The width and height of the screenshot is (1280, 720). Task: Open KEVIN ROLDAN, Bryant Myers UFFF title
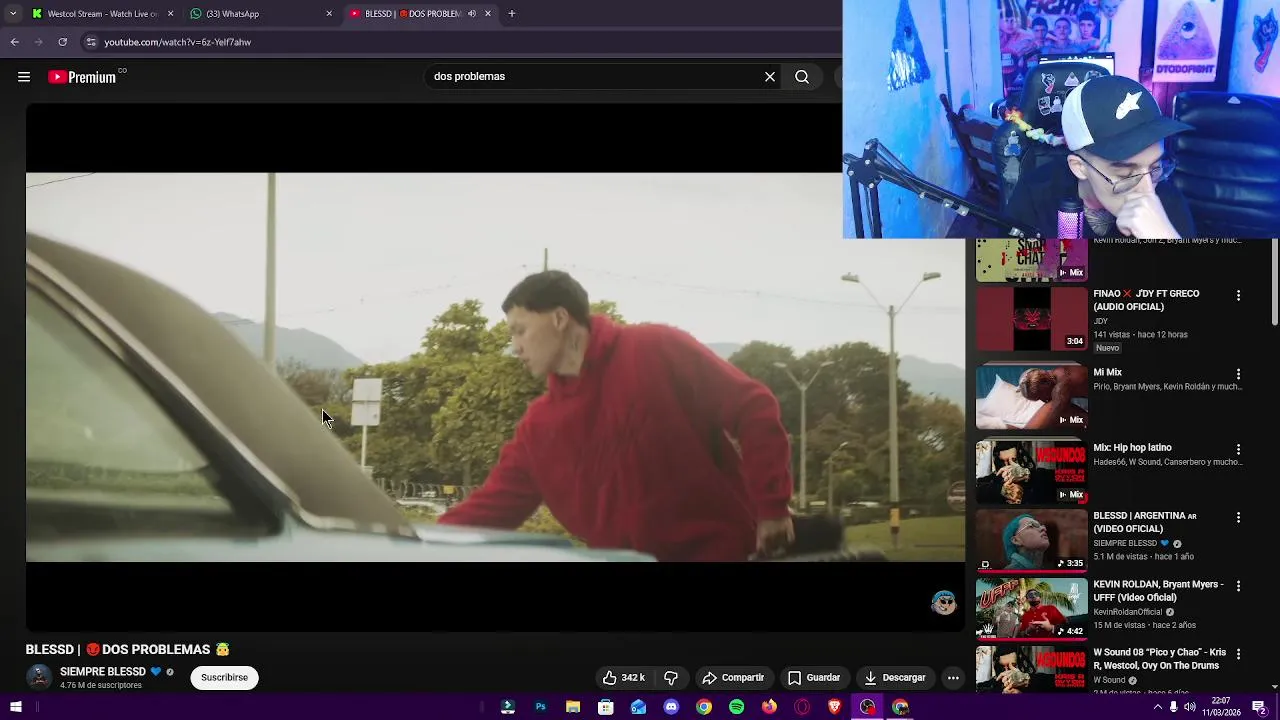click(1158, 591)
